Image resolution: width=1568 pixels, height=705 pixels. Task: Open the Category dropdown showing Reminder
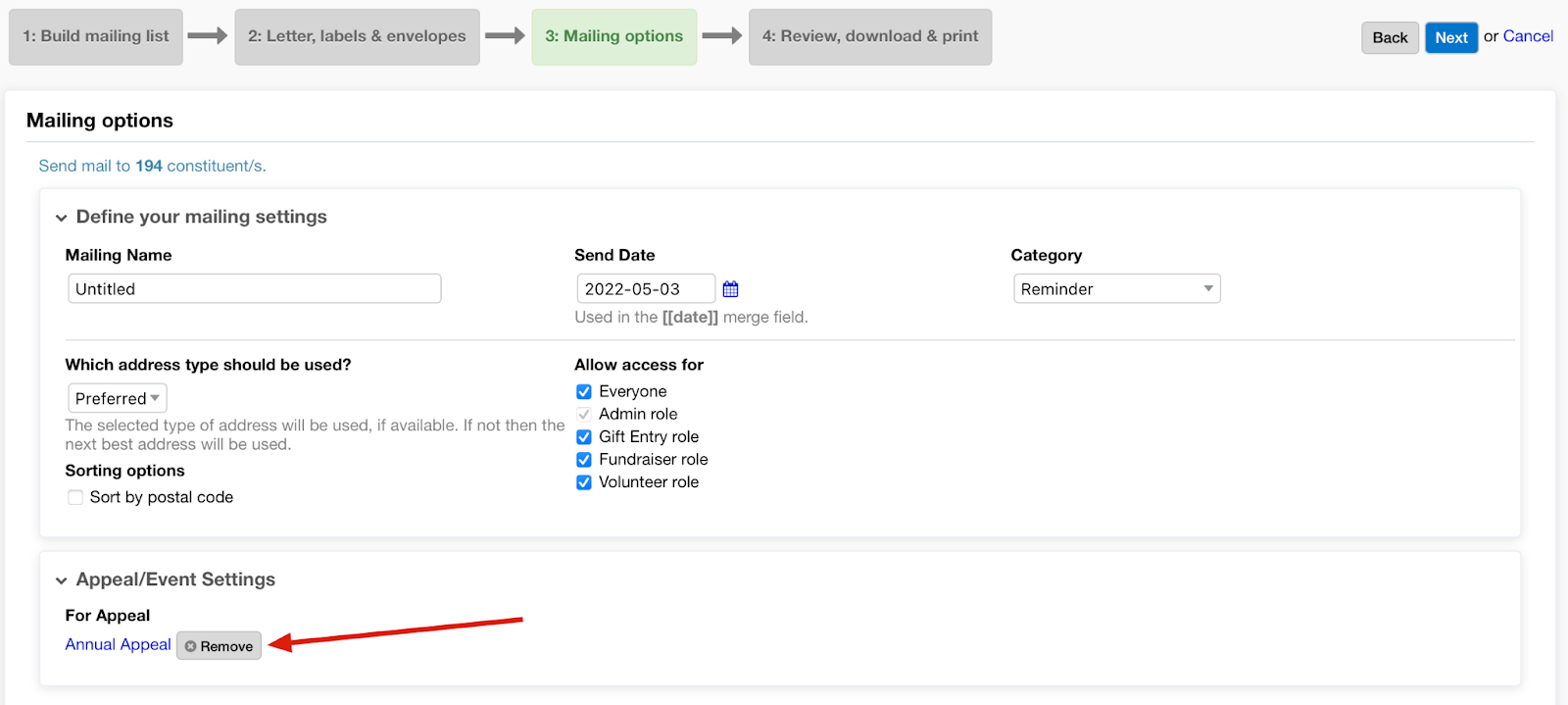pos(1116,288)
